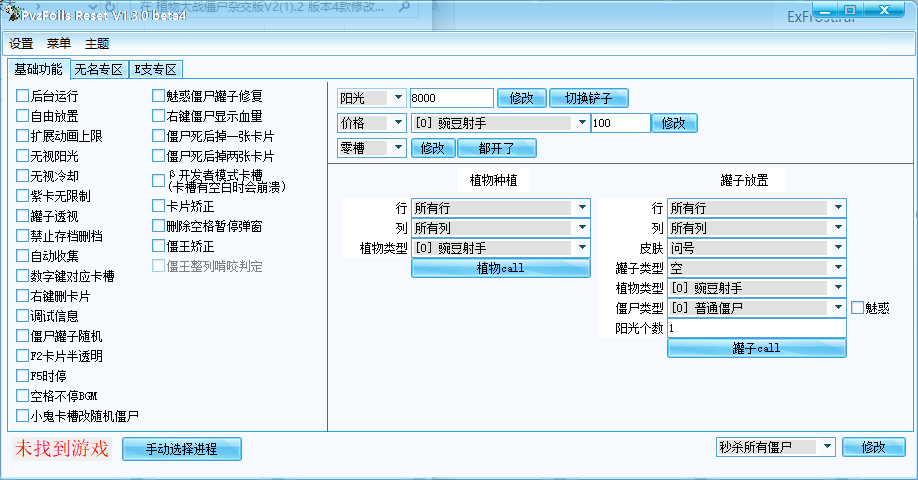Switch to the E支专区 tab
Image resolution: width=918 pixels, height=480 pixels.
coord(156,70)
